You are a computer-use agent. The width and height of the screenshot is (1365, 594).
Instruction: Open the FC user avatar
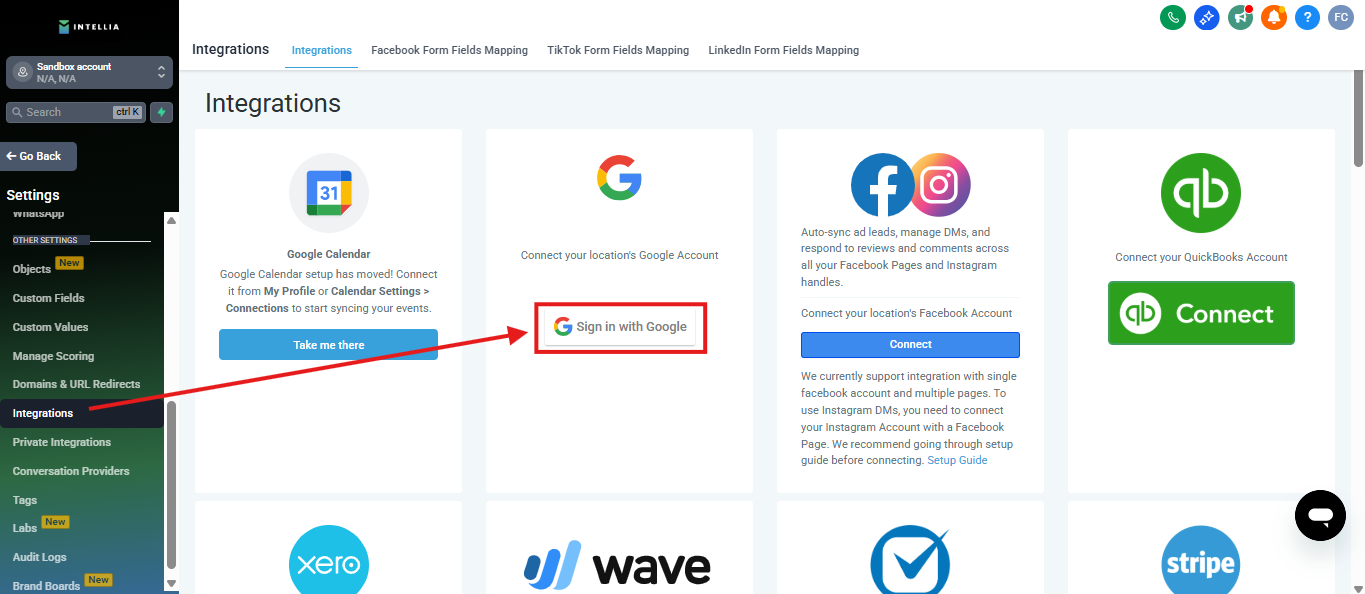tap(1341, 17)
